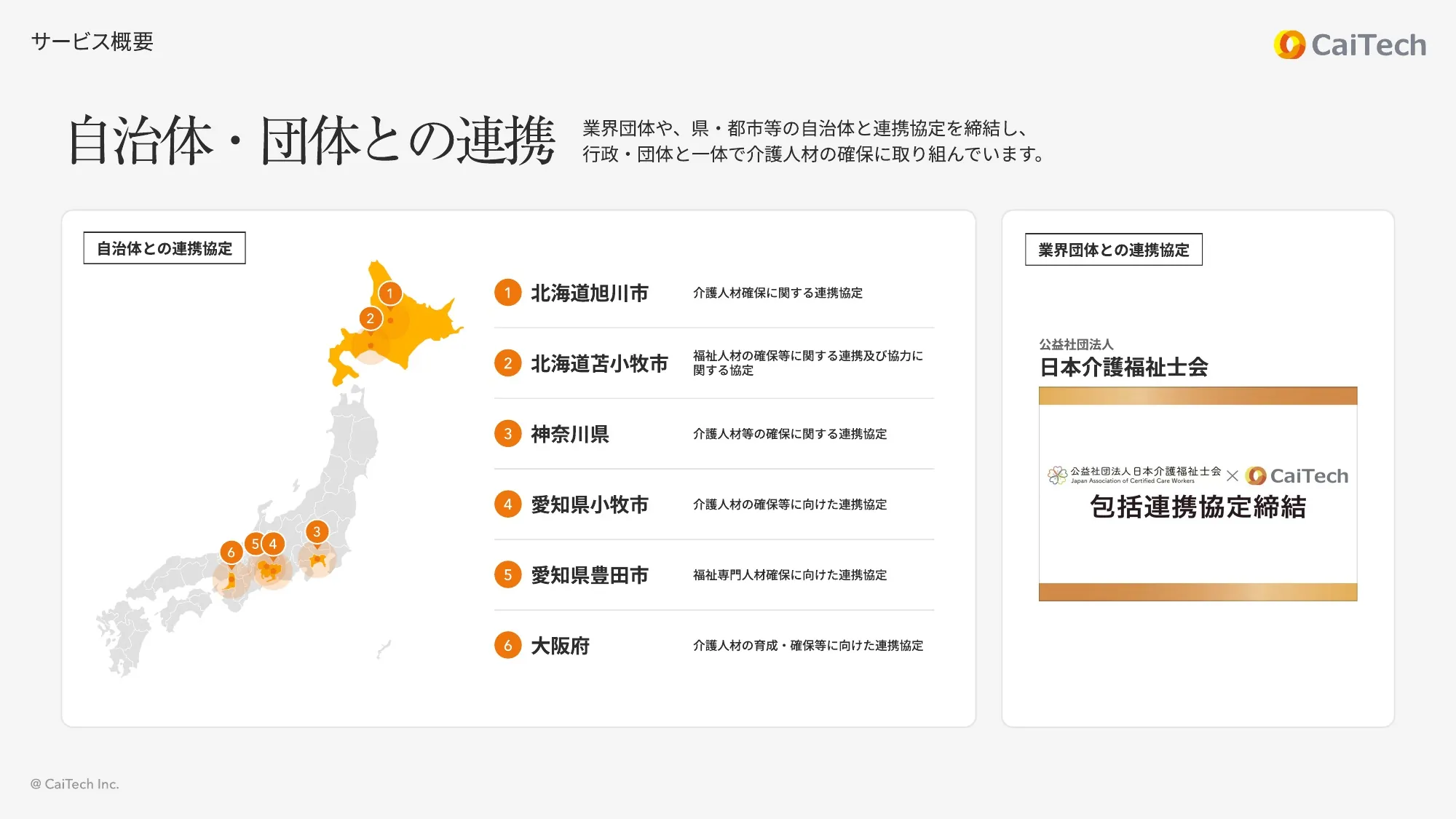Click the @ CaiTech Inc. footer text
The image size is (1456, 819).
click(74, 784)
